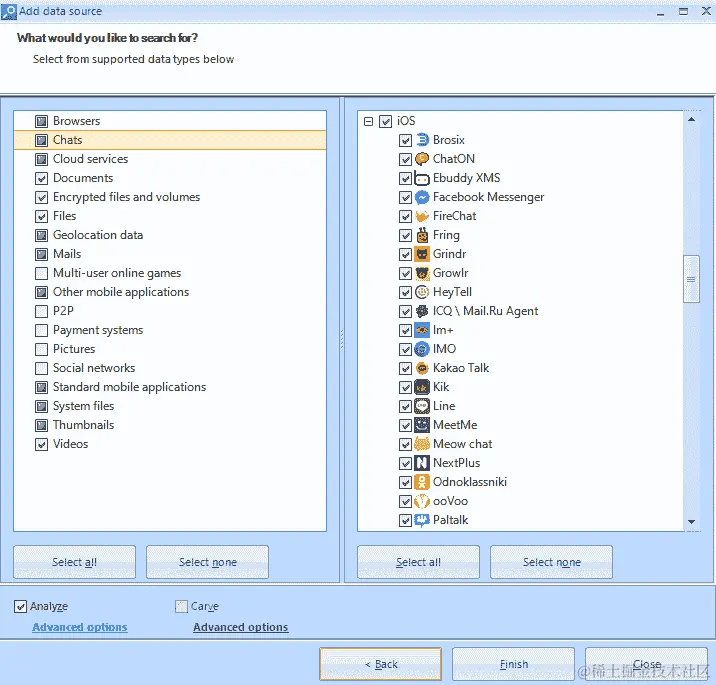Click the scroll down arrow in apps list
The image size is (716, 685).
691,522
